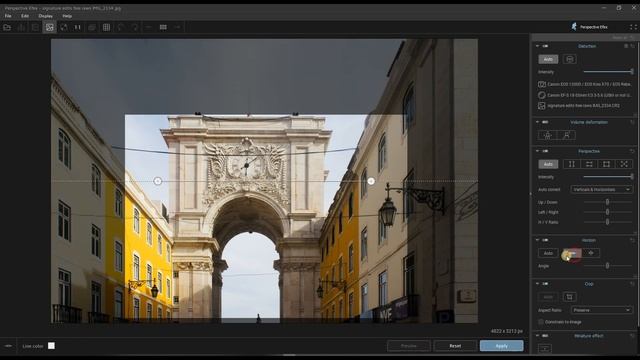The height and width of the screenshot is (360, 640).
Task: Open an image file from toolbar
Action: click(x=7, y=27)
